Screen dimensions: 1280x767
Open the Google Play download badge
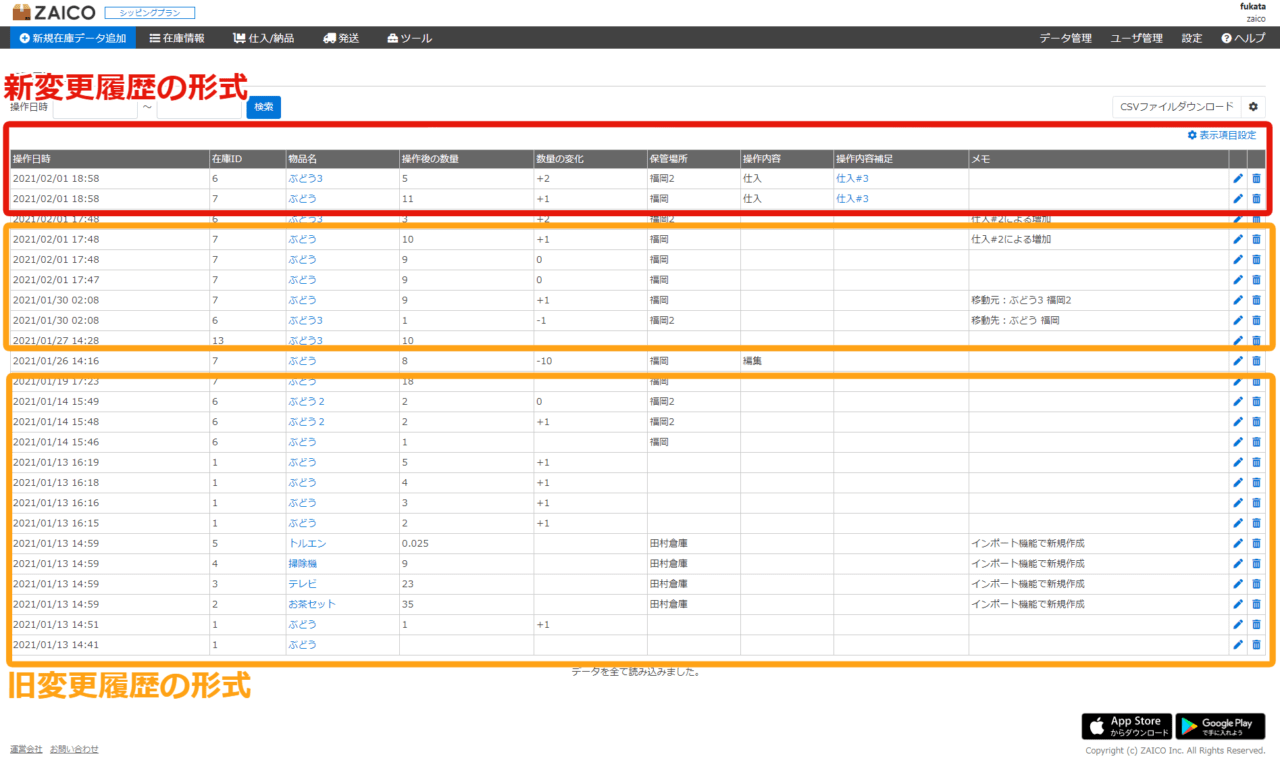[x=1220, y=726]
